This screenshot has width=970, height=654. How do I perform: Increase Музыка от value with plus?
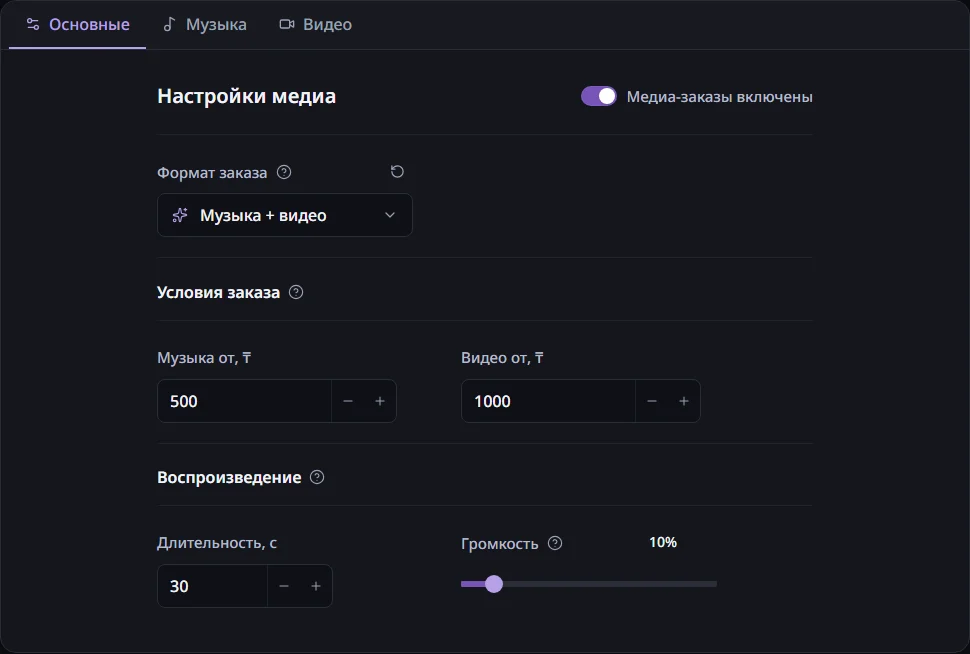click(380, 401)
